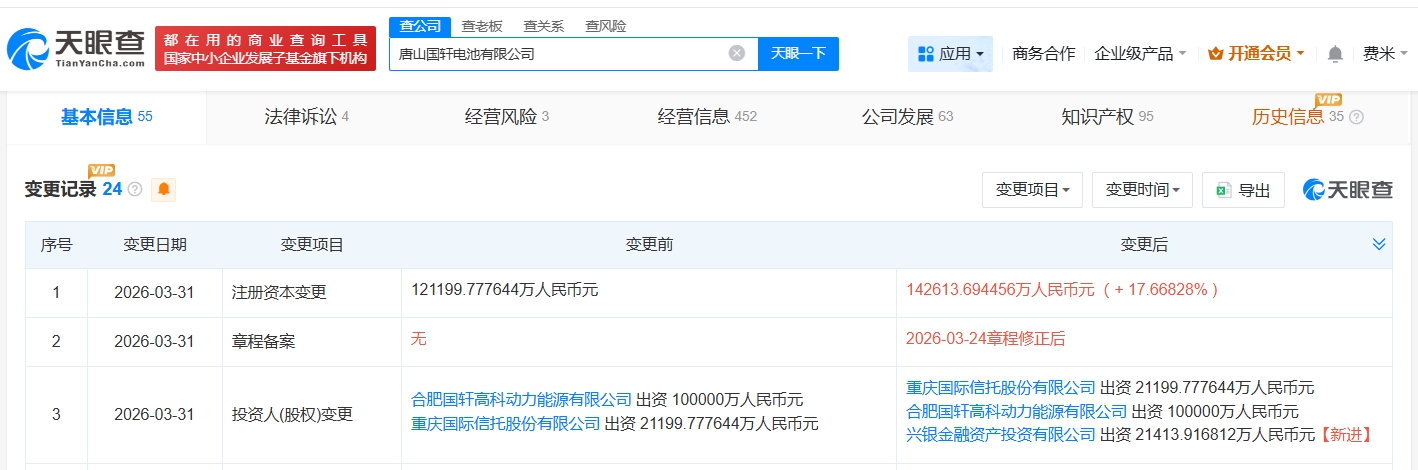This screenshot has height=470, width=1418.
Task: Export records via 导出 button
Action: click(1243, 190)
